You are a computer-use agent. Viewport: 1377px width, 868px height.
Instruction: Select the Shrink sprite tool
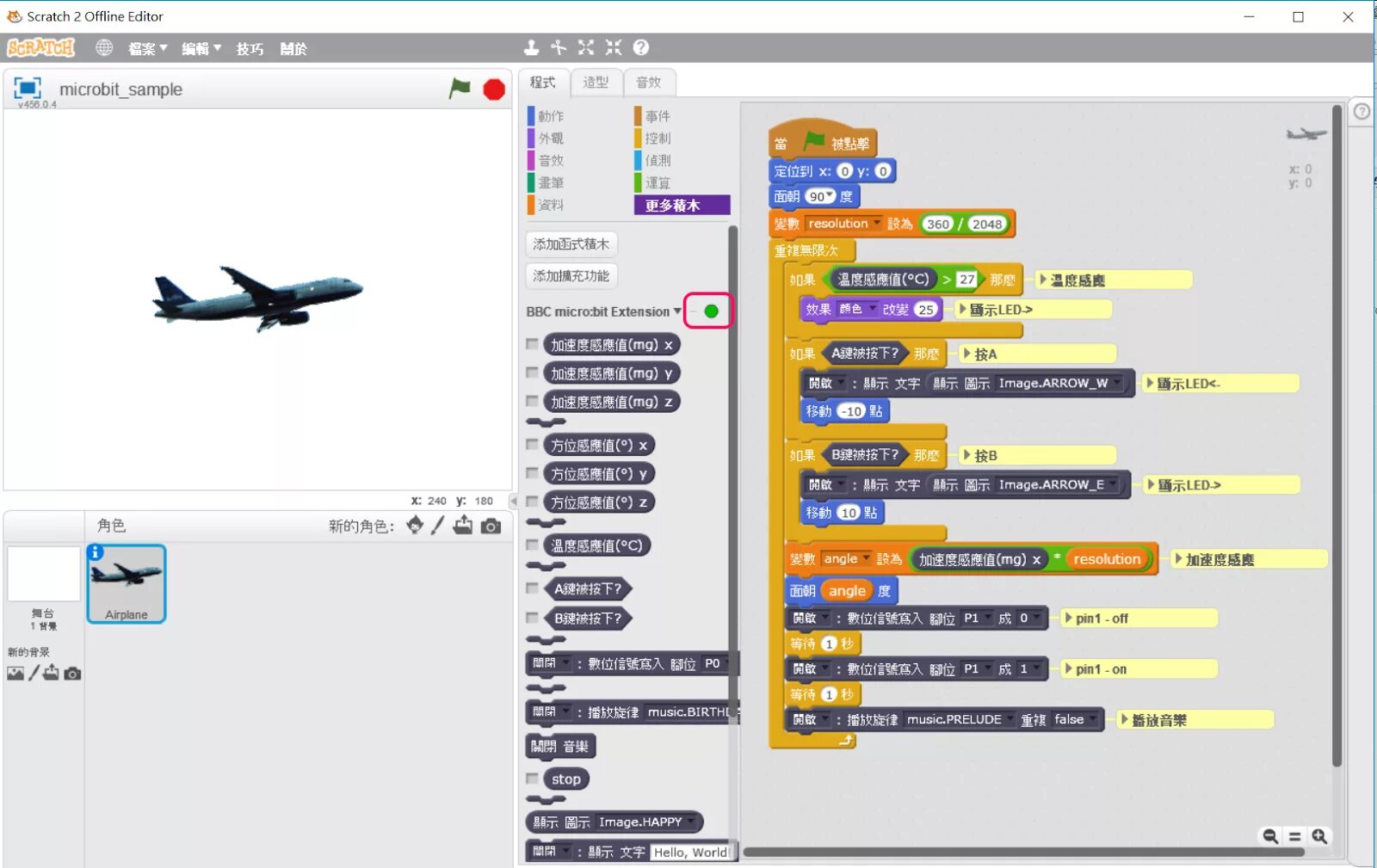[x=614, y=47]
